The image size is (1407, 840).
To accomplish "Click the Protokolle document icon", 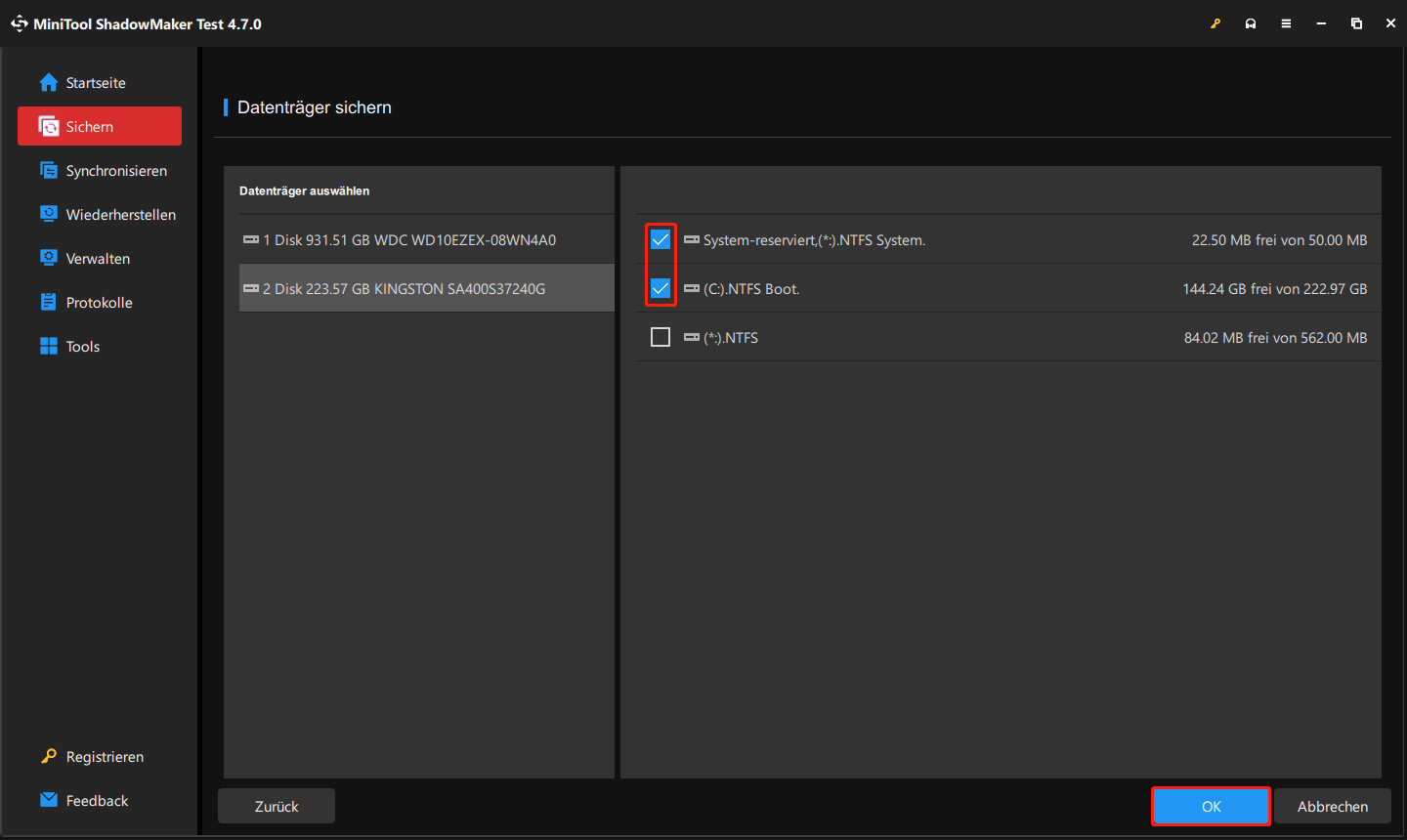I will (x=49, y=302).
